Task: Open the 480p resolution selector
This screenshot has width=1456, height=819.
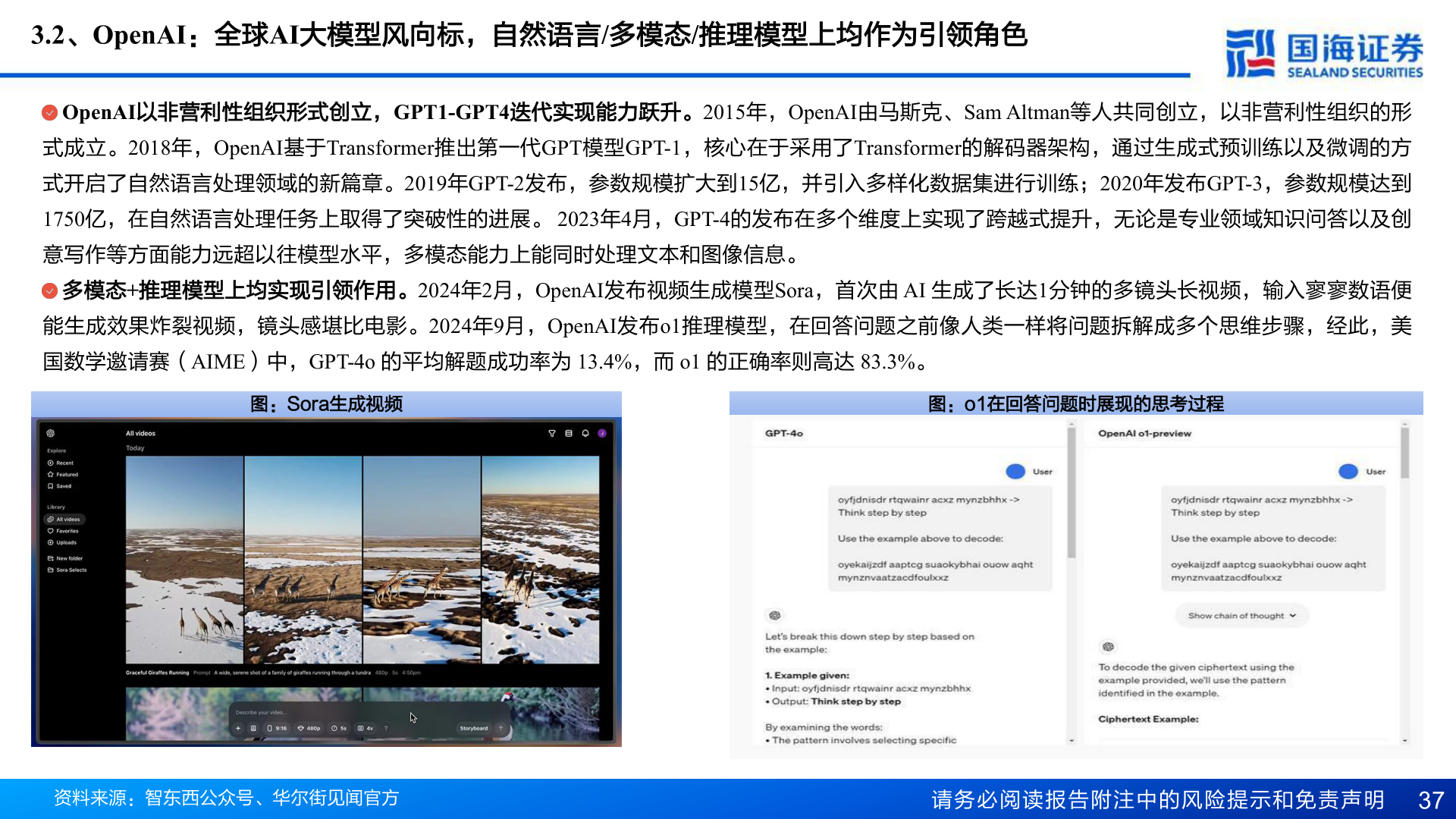Action: point(309,728)
